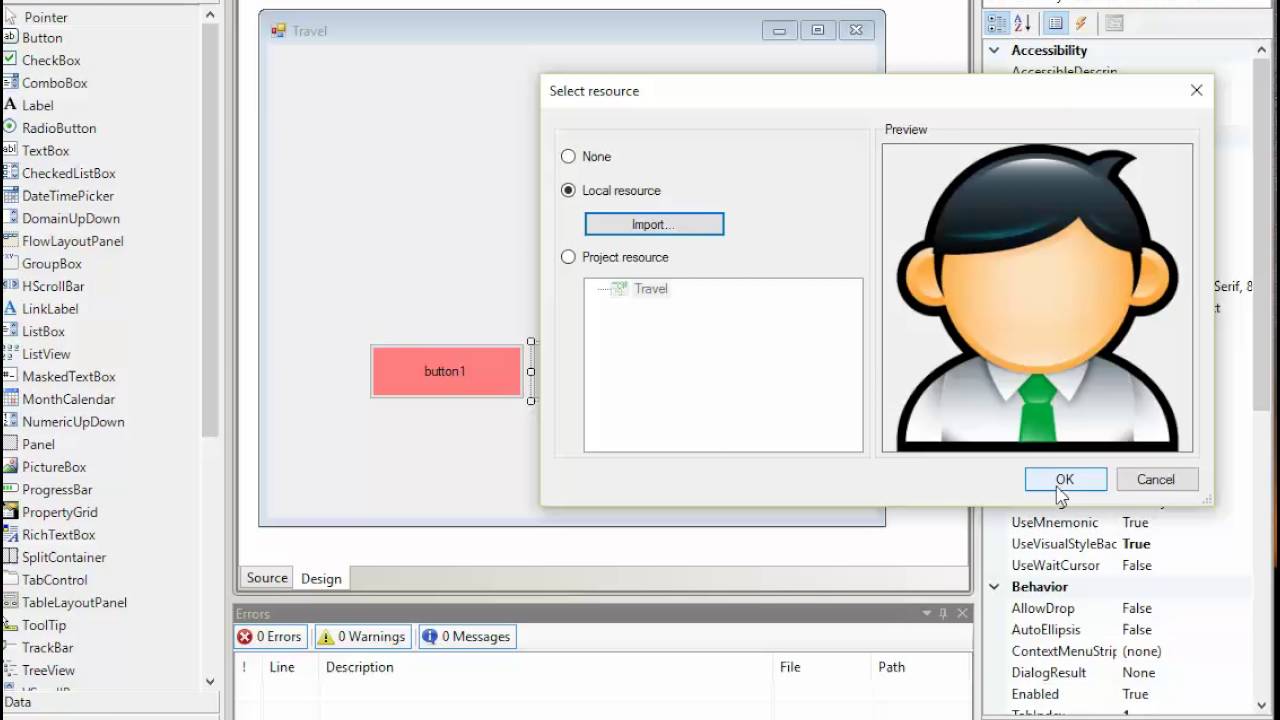Screen dimensions: 1280x720
Task: Select the Local resource radio button
Action: point(568,190)
